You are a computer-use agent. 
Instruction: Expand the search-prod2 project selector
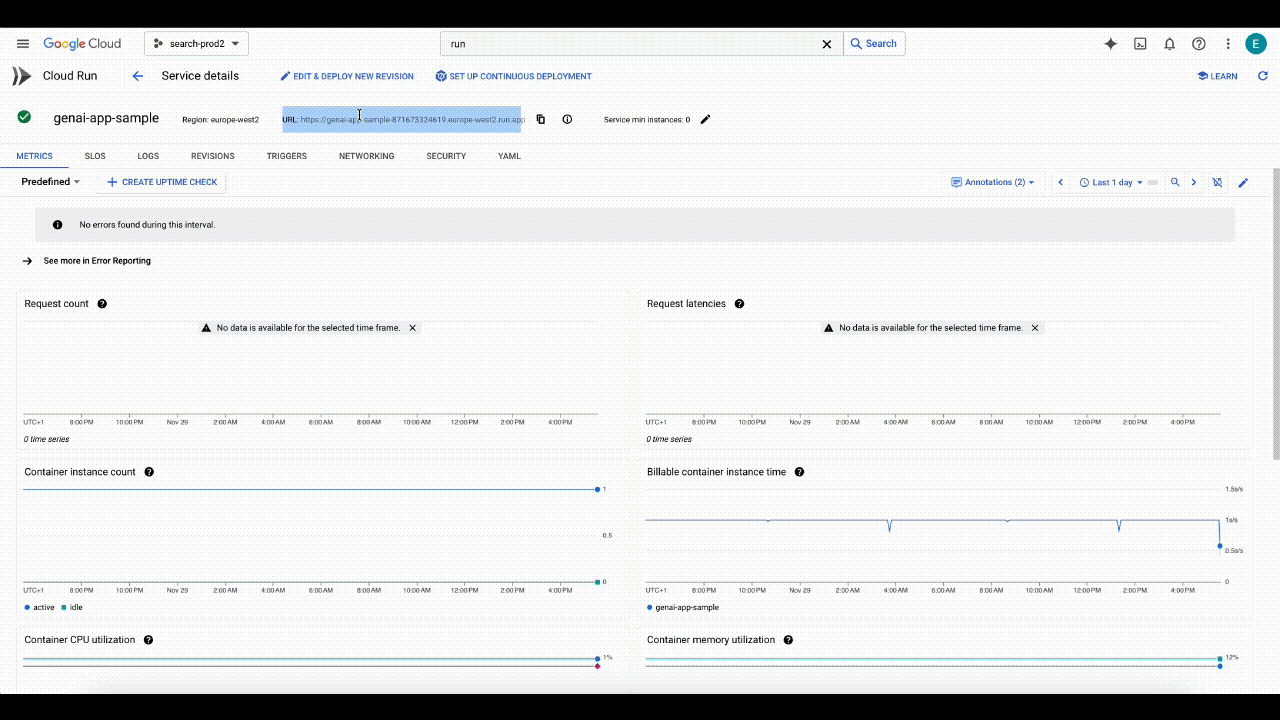point(196,44)
